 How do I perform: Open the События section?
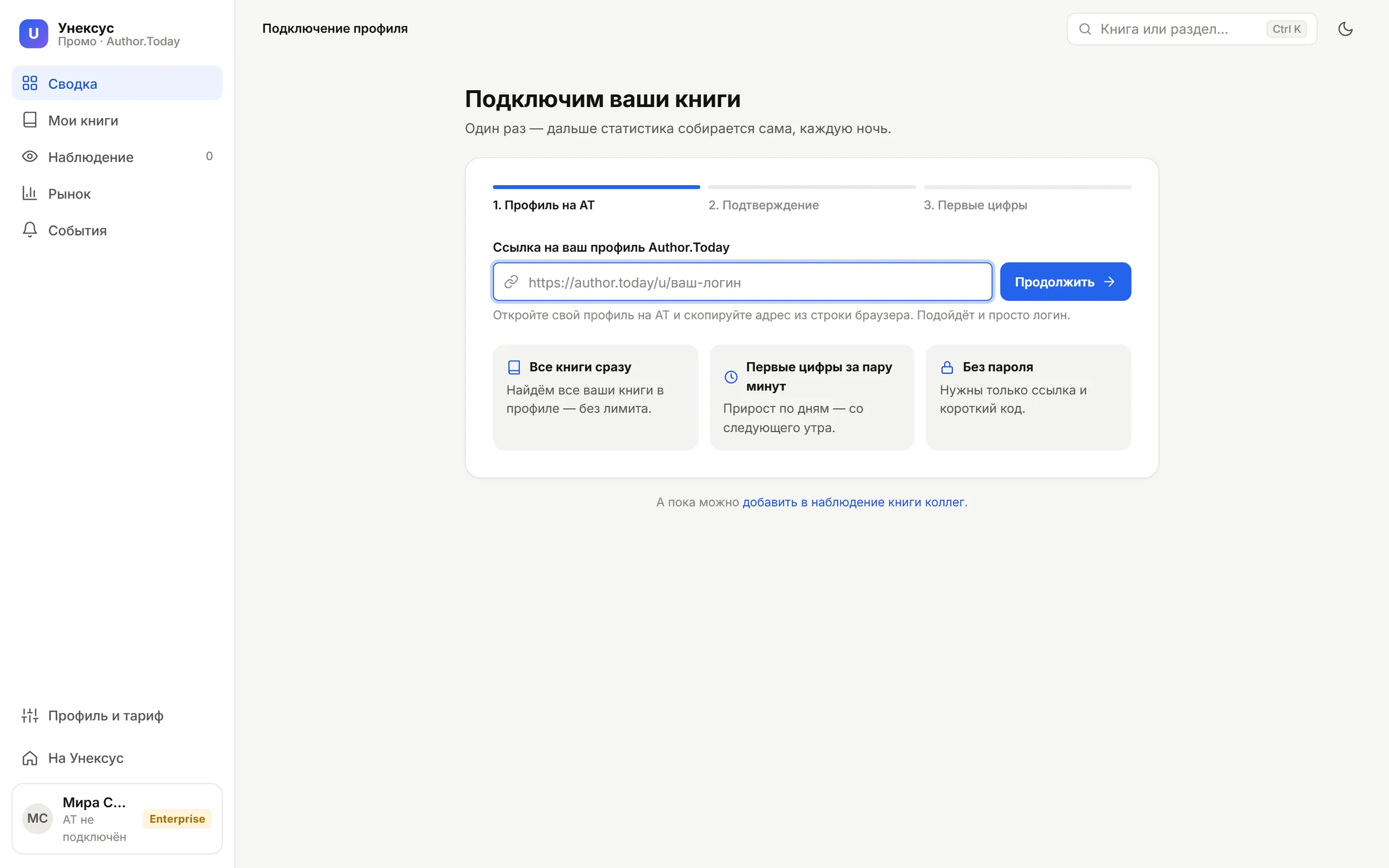tap(117, 230)
